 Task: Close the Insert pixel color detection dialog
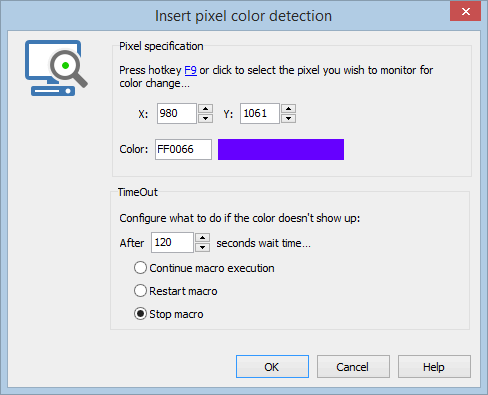465,12
